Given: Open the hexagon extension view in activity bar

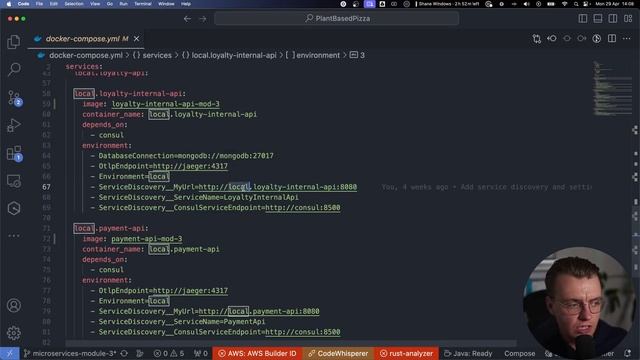Looking at the screenshot, I should (x=14, y=209).
